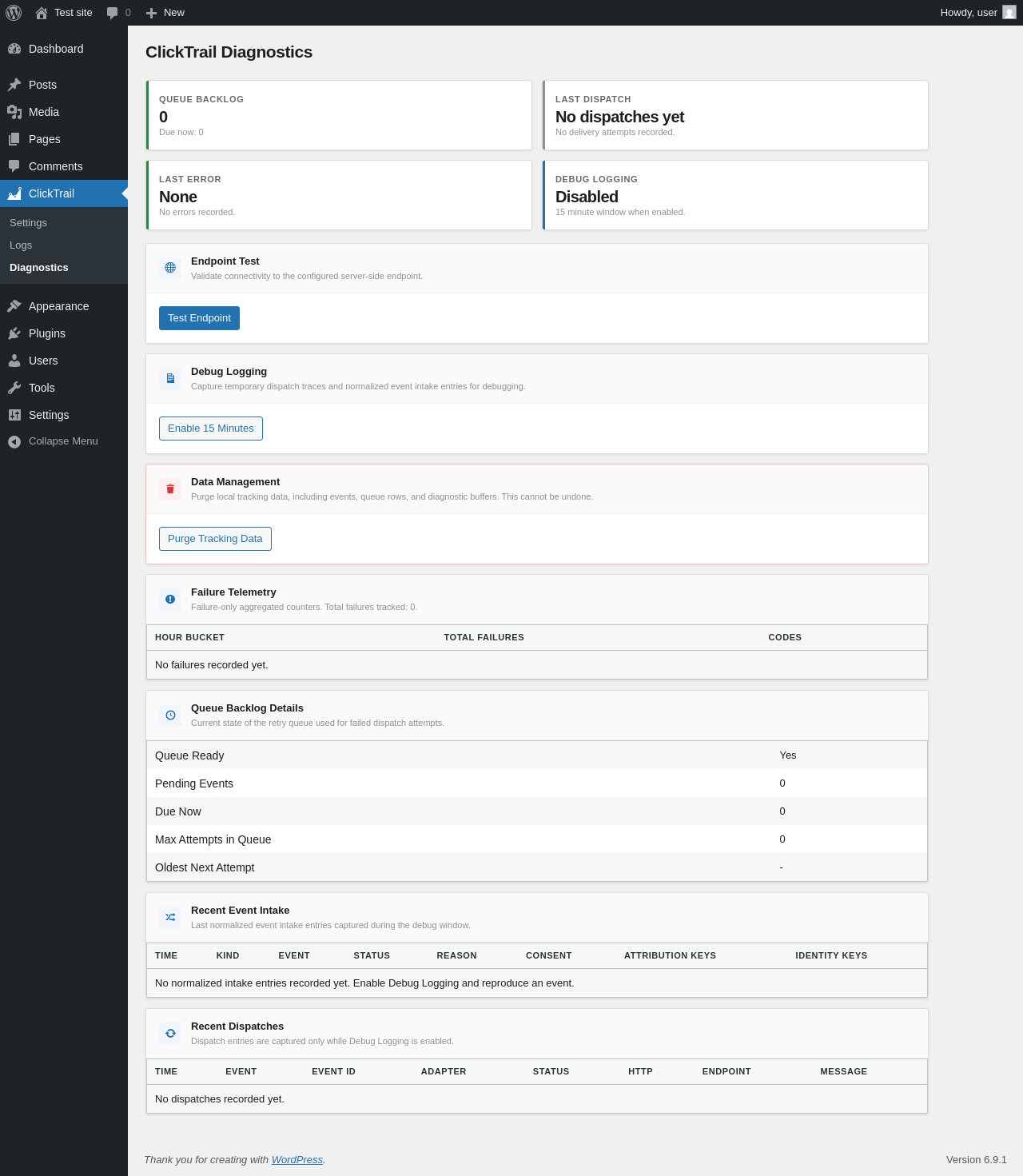Click the Test Endpoint button

[x=199, y=318]
